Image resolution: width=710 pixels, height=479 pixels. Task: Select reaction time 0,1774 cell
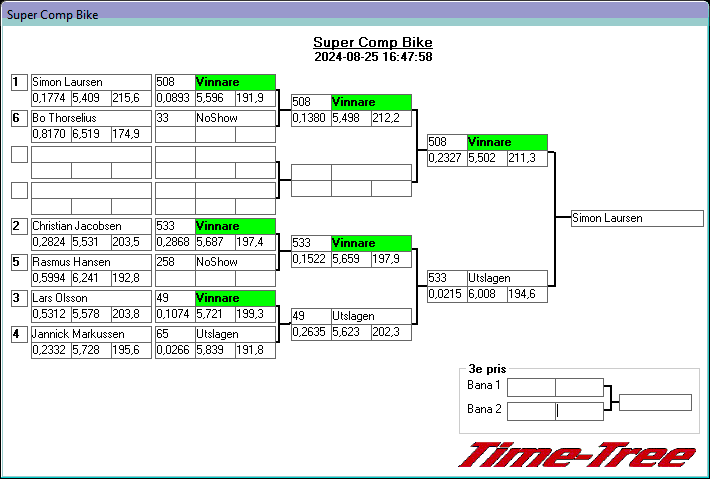tap(51, 98)
